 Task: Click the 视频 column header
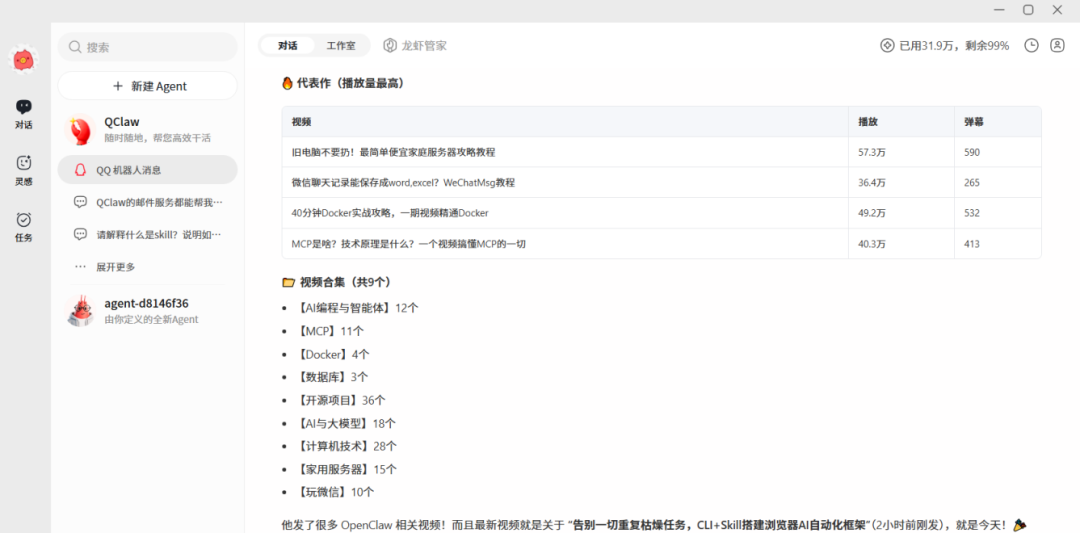tap(301, 122)
